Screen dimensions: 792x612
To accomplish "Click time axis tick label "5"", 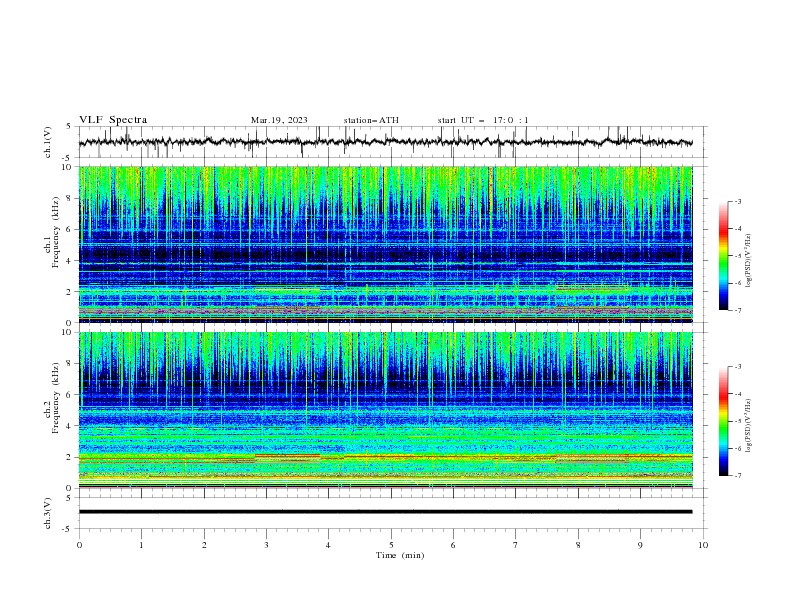I will click(391, 545).
